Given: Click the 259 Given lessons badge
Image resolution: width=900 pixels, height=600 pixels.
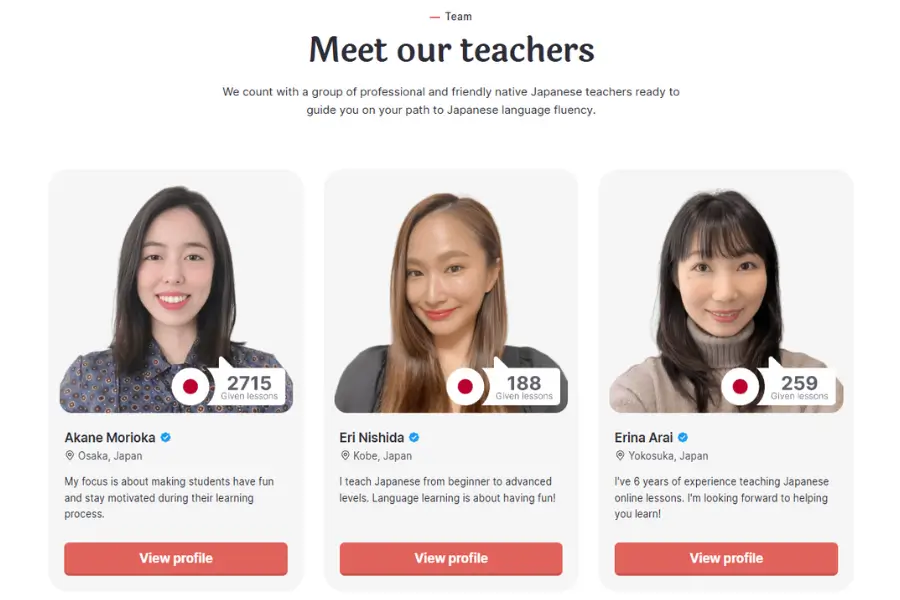Looking at the screenshot, I should pyautogui.click(x=798, y=386).
